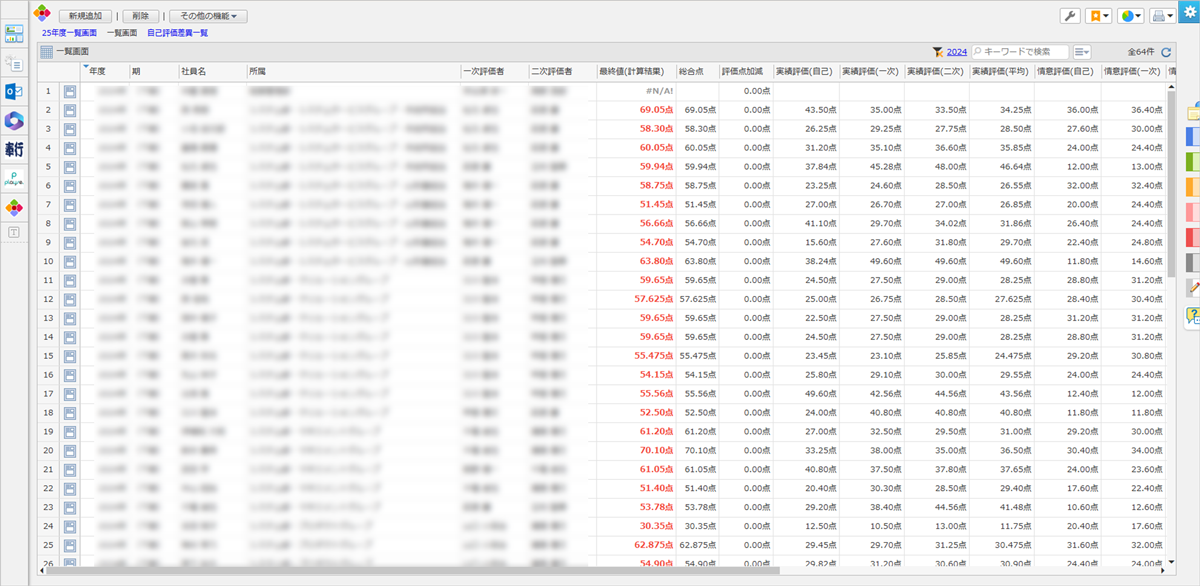
Task: Click the 新規追加 button
Action: pyautogui.click(x=85, y=16)
